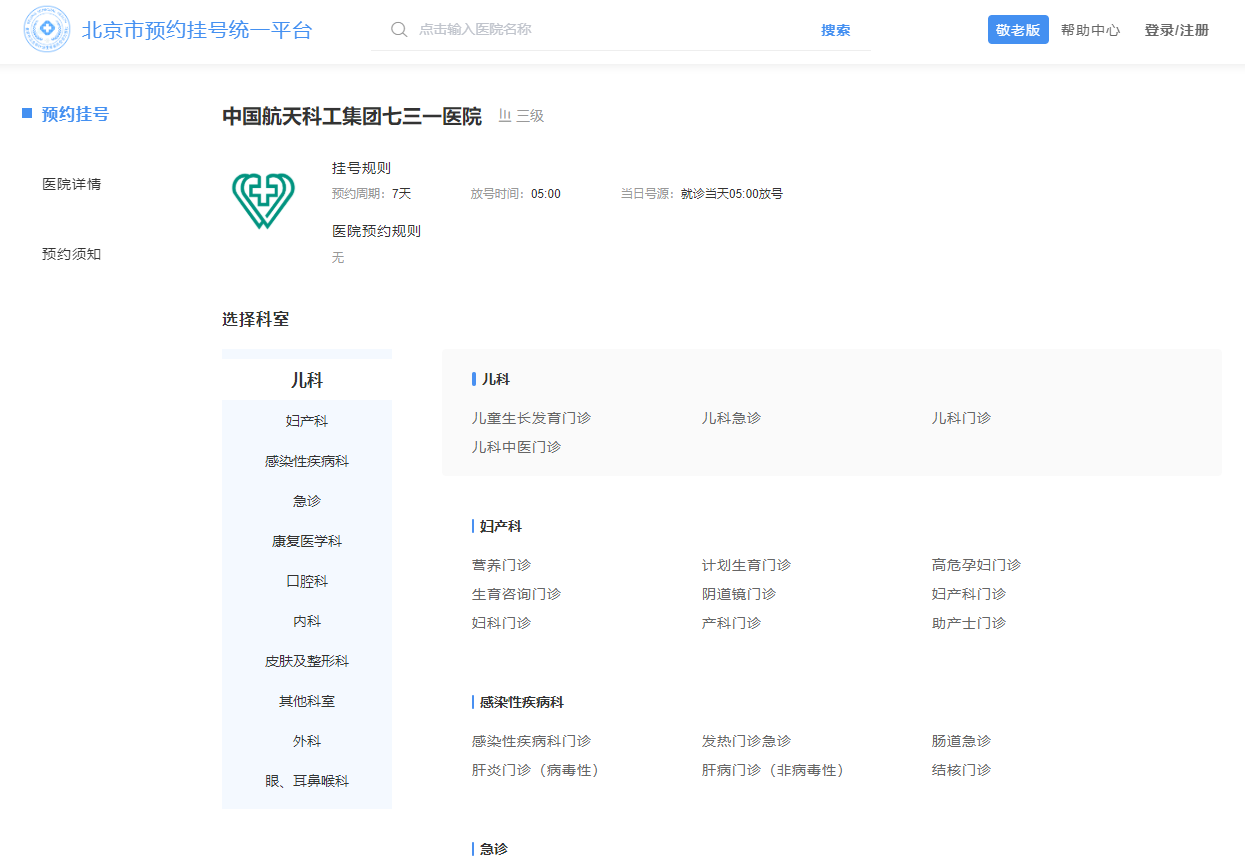Open 营养门诊
Viewport: 1245px width, 868px height.
501,565
